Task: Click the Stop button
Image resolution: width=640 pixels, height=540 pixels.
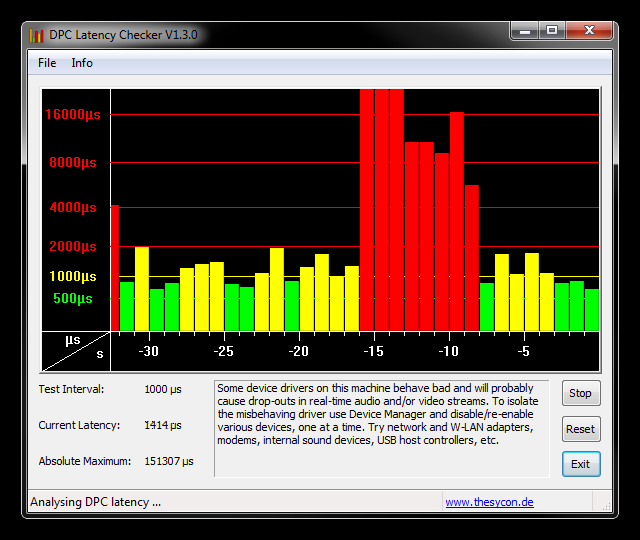Action: (581, 393)
